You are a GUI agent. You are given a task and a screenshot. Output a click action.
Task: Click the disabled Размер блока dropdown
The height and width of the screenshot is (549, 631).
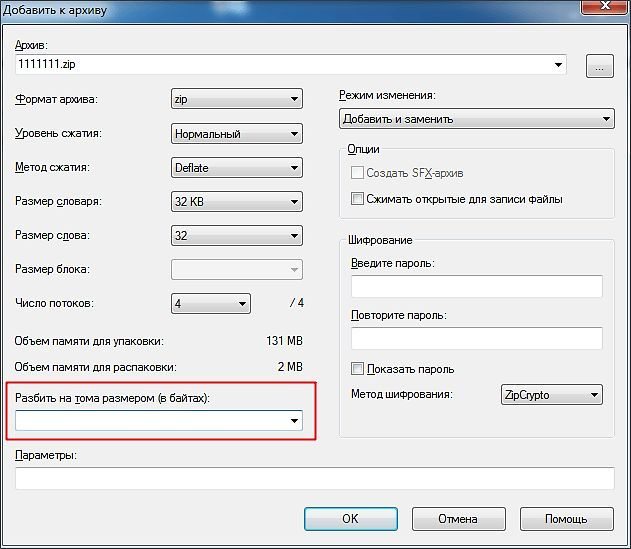(x=237, y=269)
